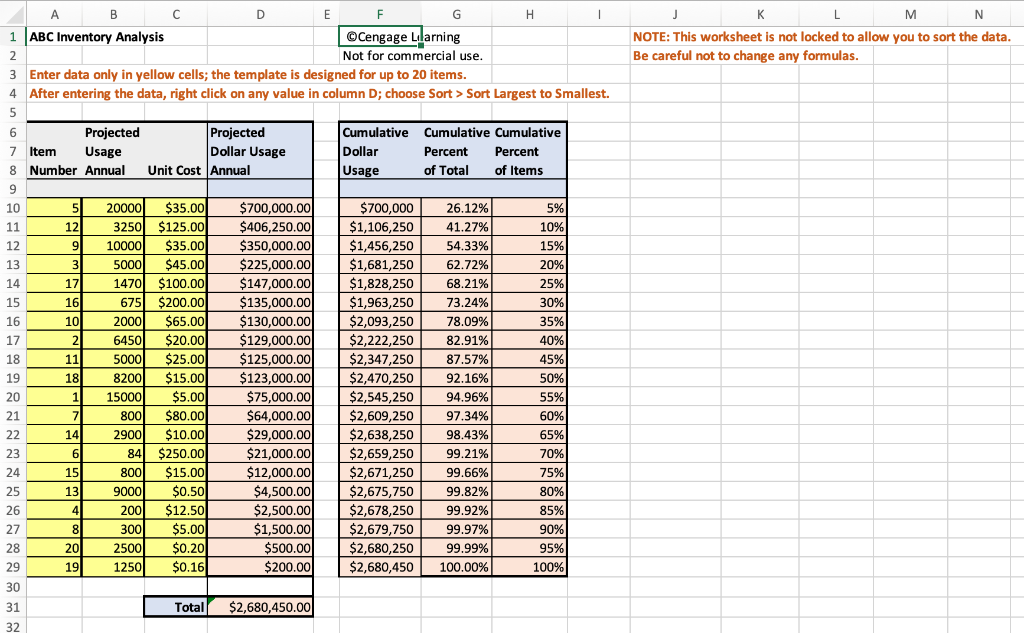Select column header N
The width and height of the screenshot is (1024, 633).
point(978,14)
